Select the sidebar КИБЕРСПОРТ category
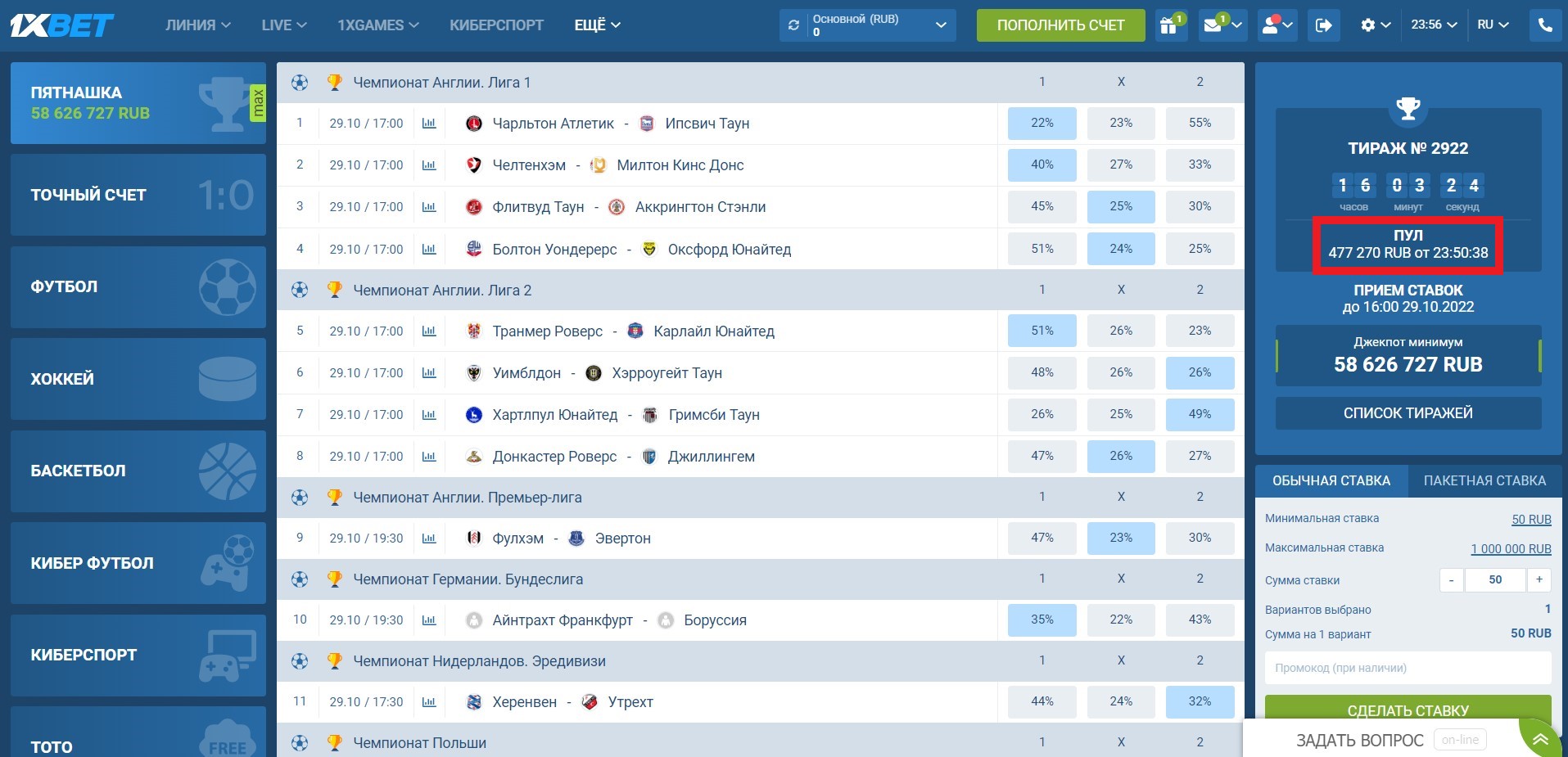 (x=138, y=656)
